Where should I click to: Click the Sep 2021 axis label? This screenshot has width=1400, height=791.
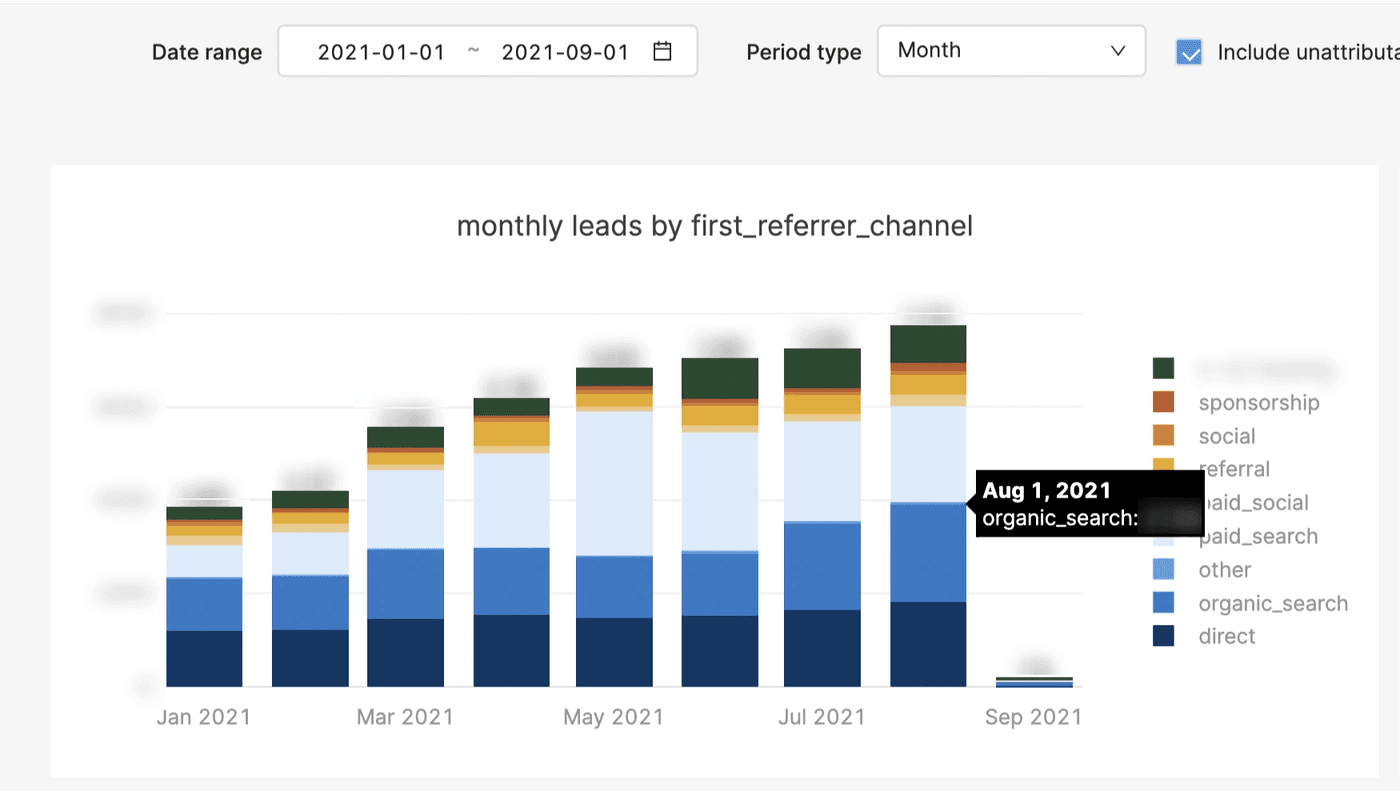[x=1034, y=717]
